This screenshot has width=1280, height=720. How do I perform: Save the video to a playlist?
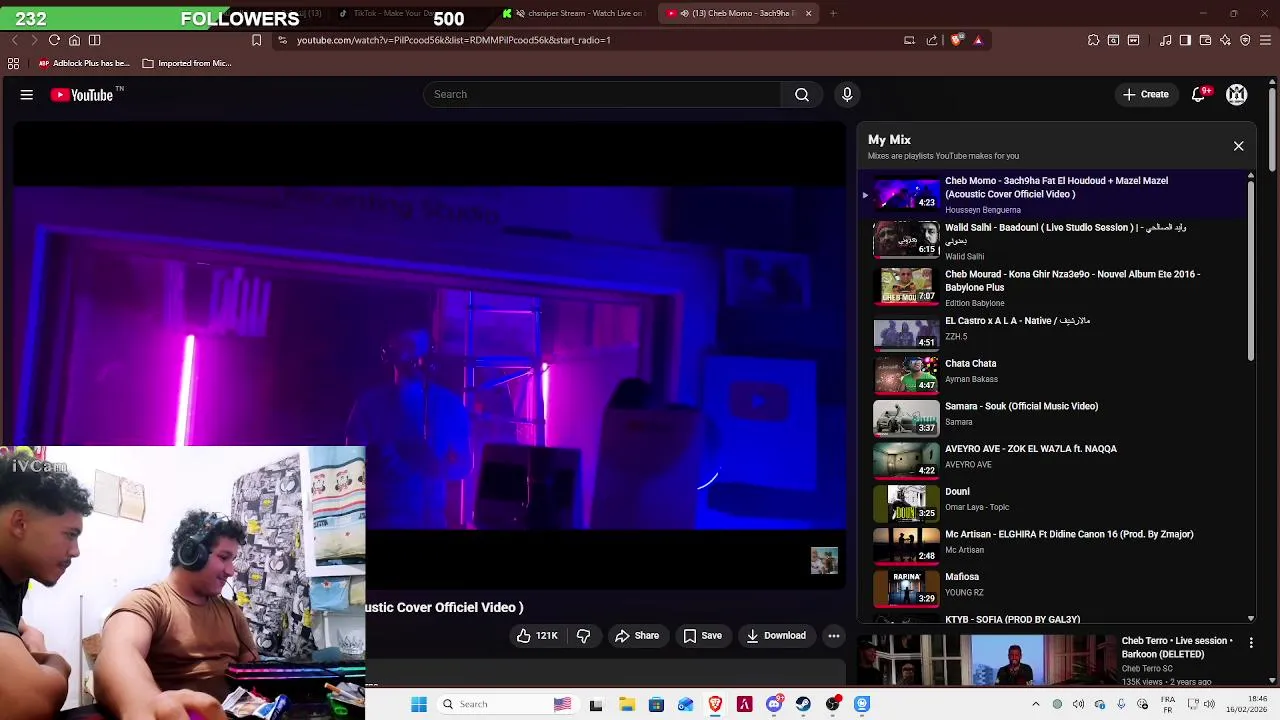(702, 636)
